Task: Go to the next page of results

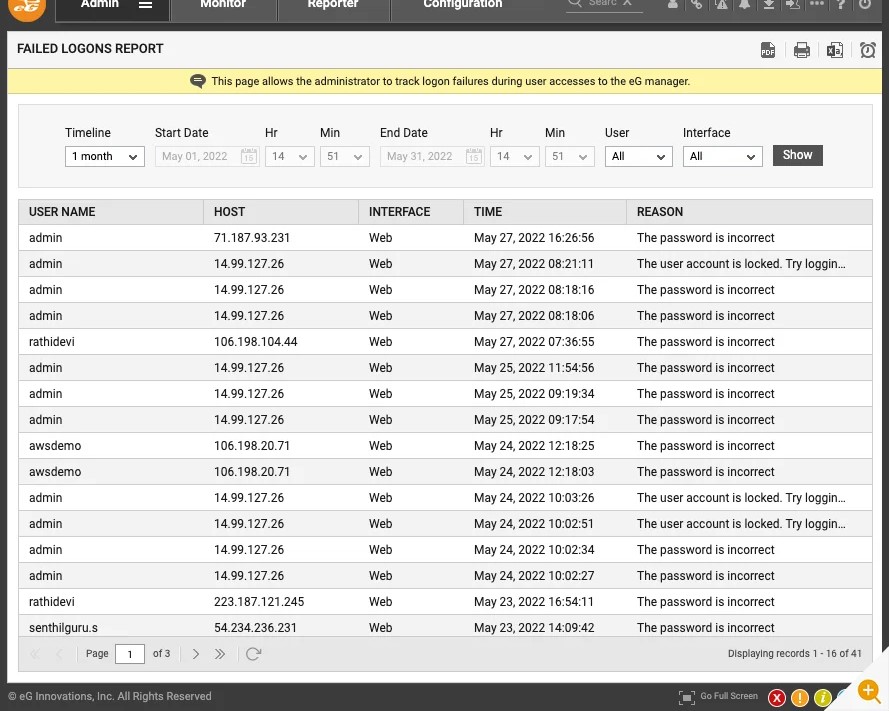Action: point(196,654)
